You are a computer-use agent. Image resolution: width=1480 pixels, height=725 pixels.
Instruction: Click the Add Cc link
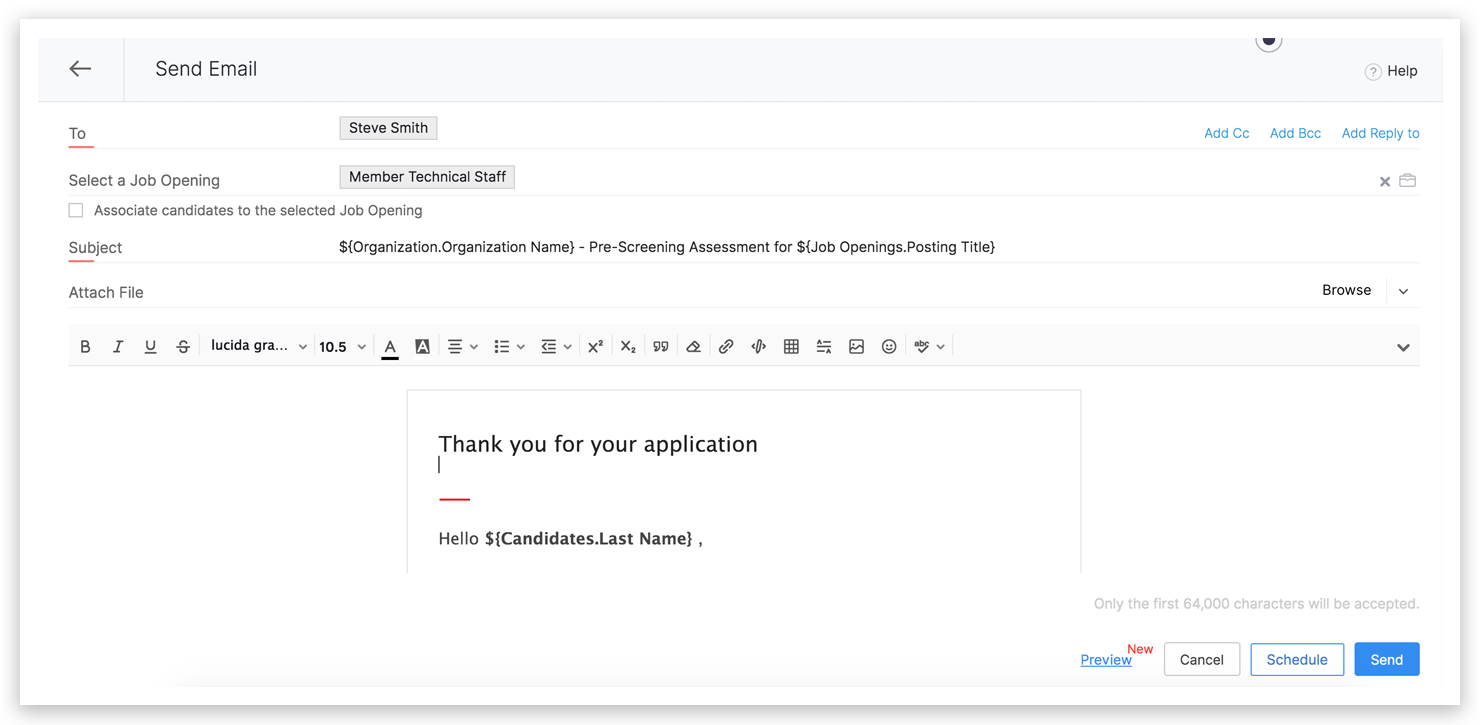point(1227,133)
